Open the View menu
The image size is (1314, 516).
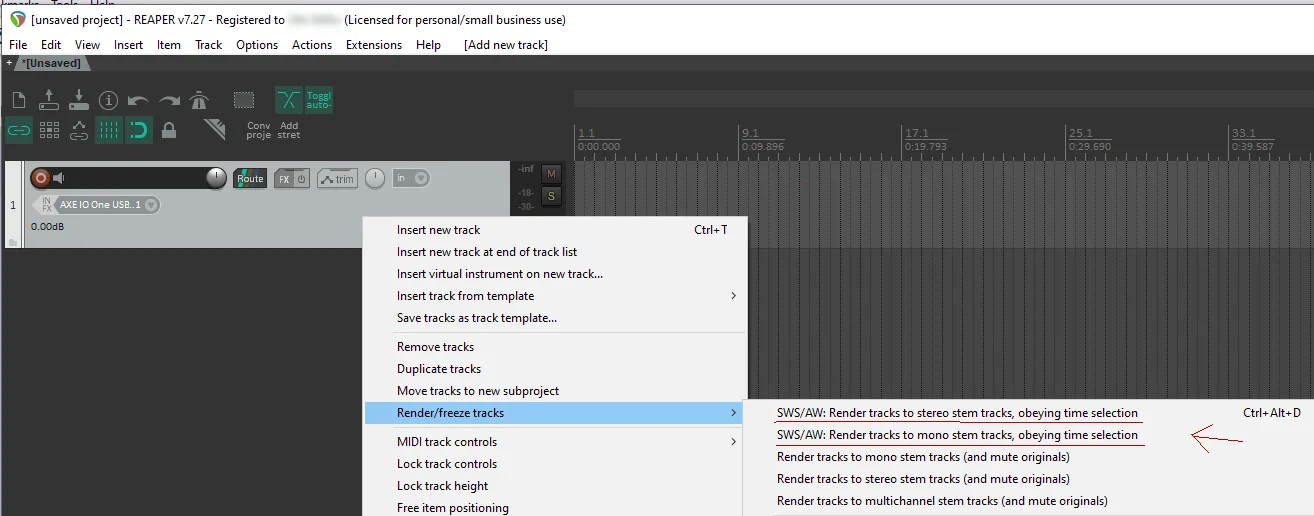coord(88,45)
